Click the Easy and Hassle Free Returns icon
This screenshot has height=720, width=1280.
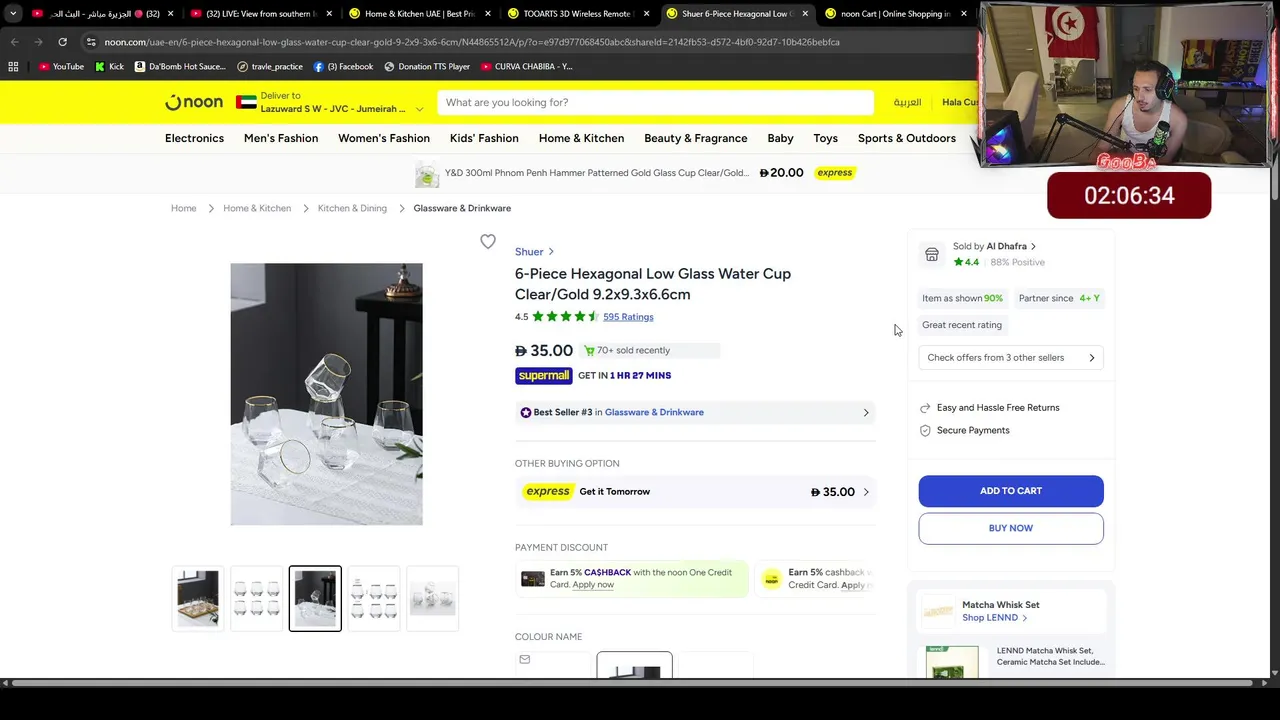click(x=925, y=408)
